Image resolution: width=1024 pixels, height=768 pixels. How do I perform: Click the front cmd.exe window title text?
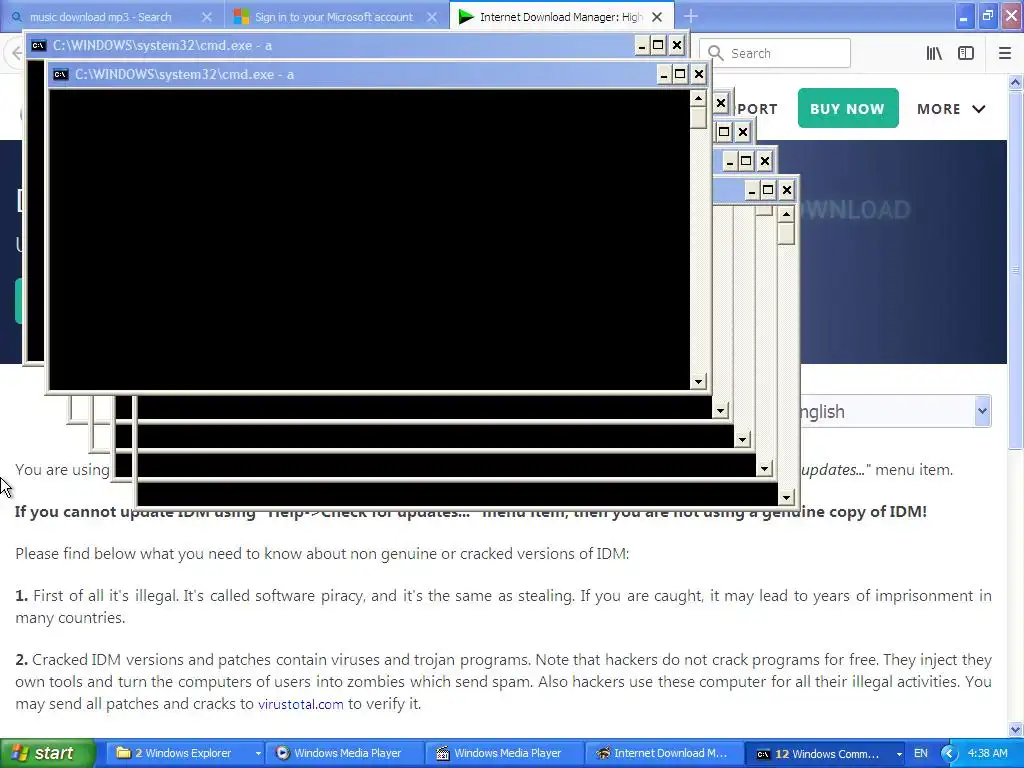tap(184, 74)
